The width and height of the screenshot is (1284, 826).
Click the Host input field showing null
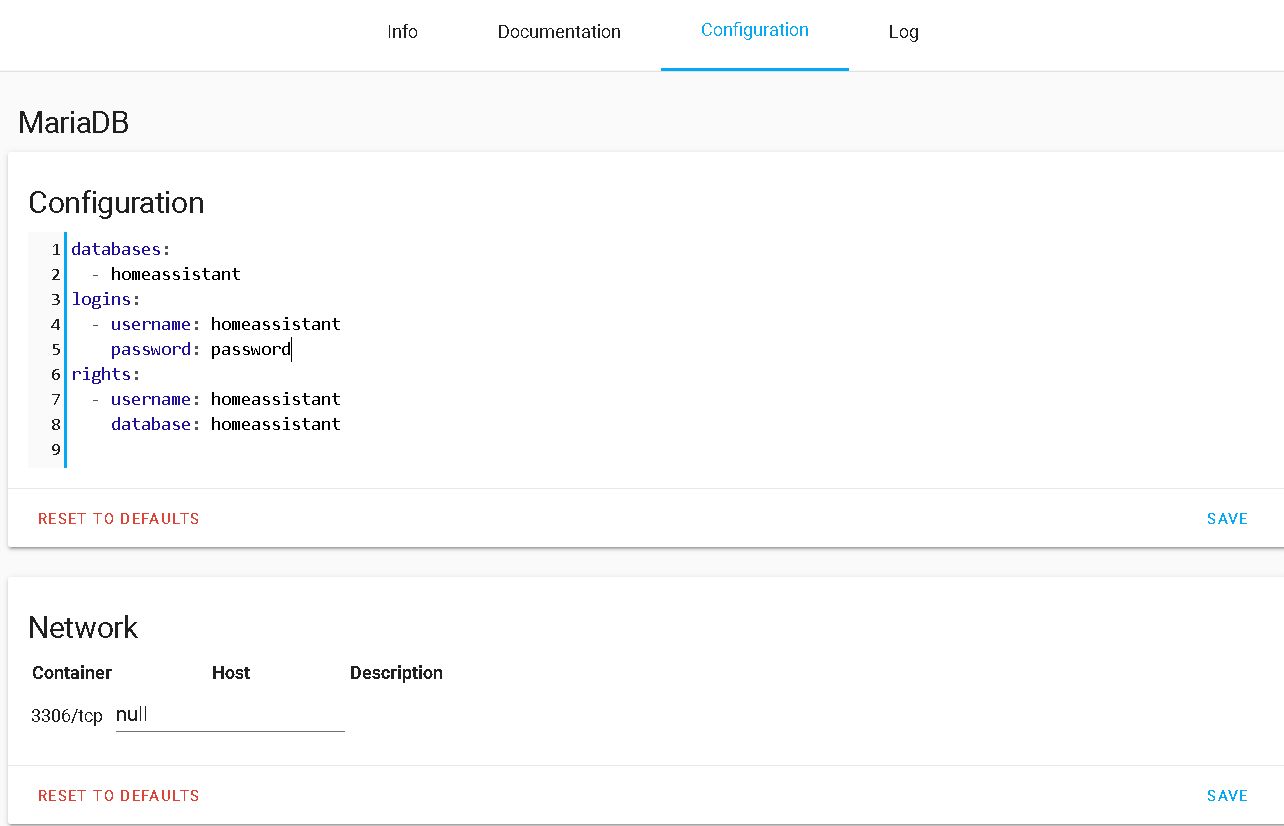coord(230,714)
